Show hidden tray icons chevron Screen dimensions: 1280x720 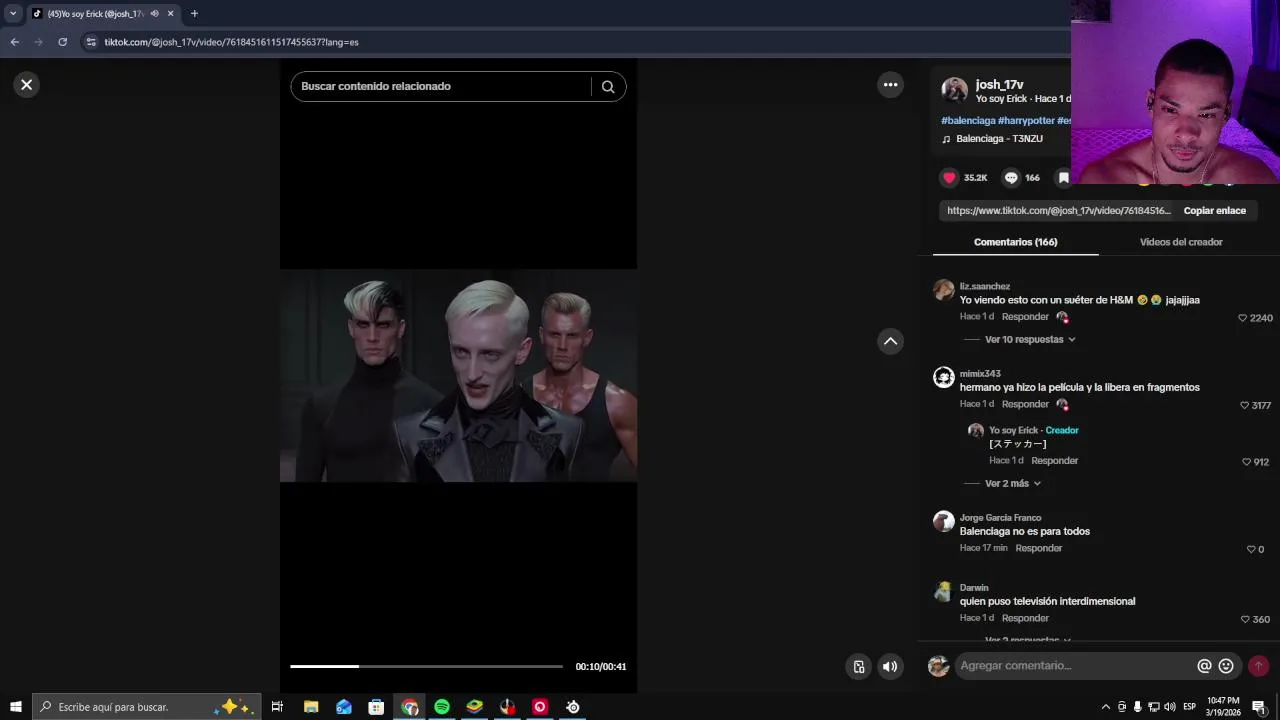pyautogui.click(x=1105, y=707)
